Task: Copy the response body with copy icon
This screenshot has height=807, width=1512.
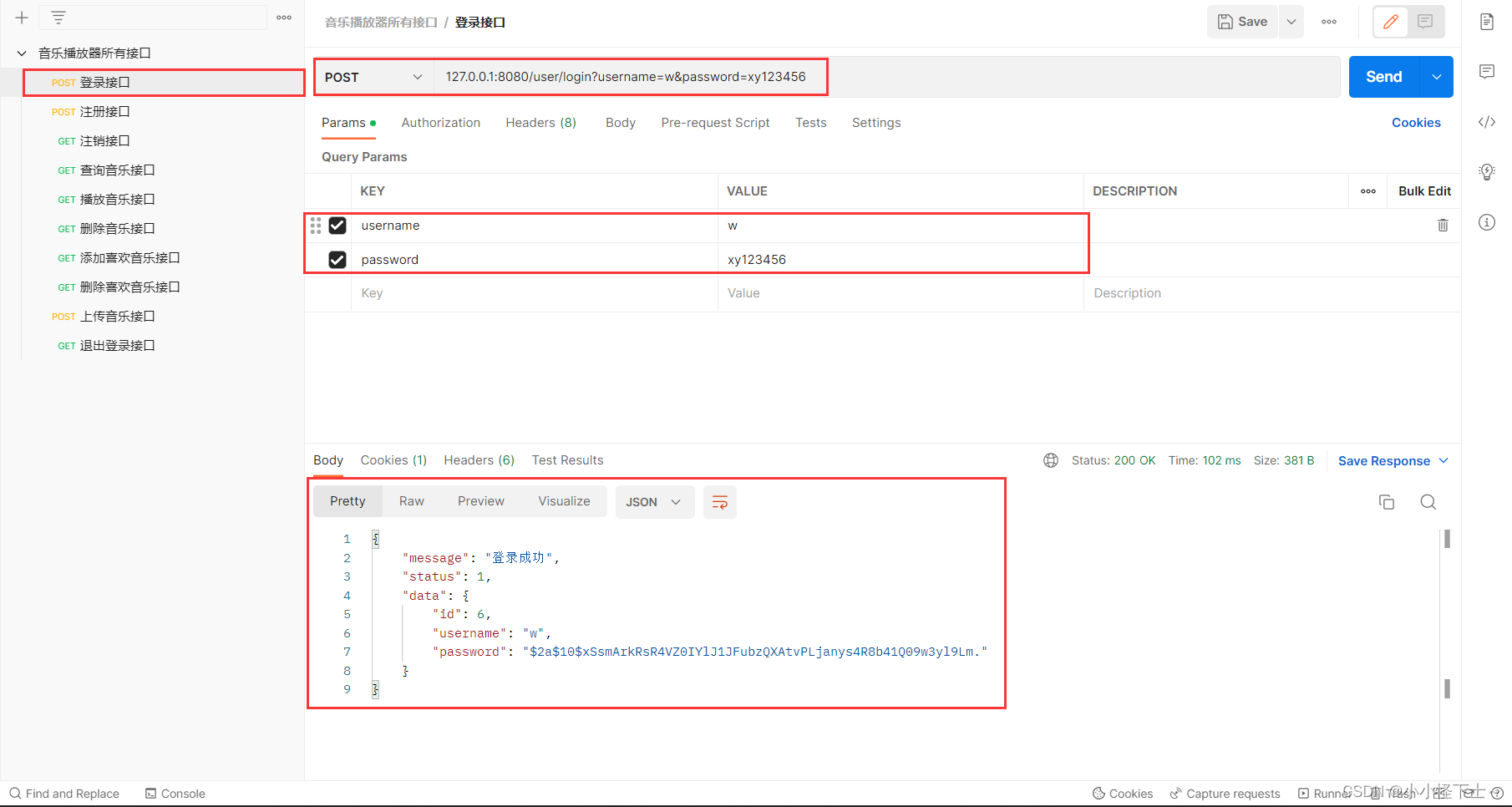Action: 1387,502
